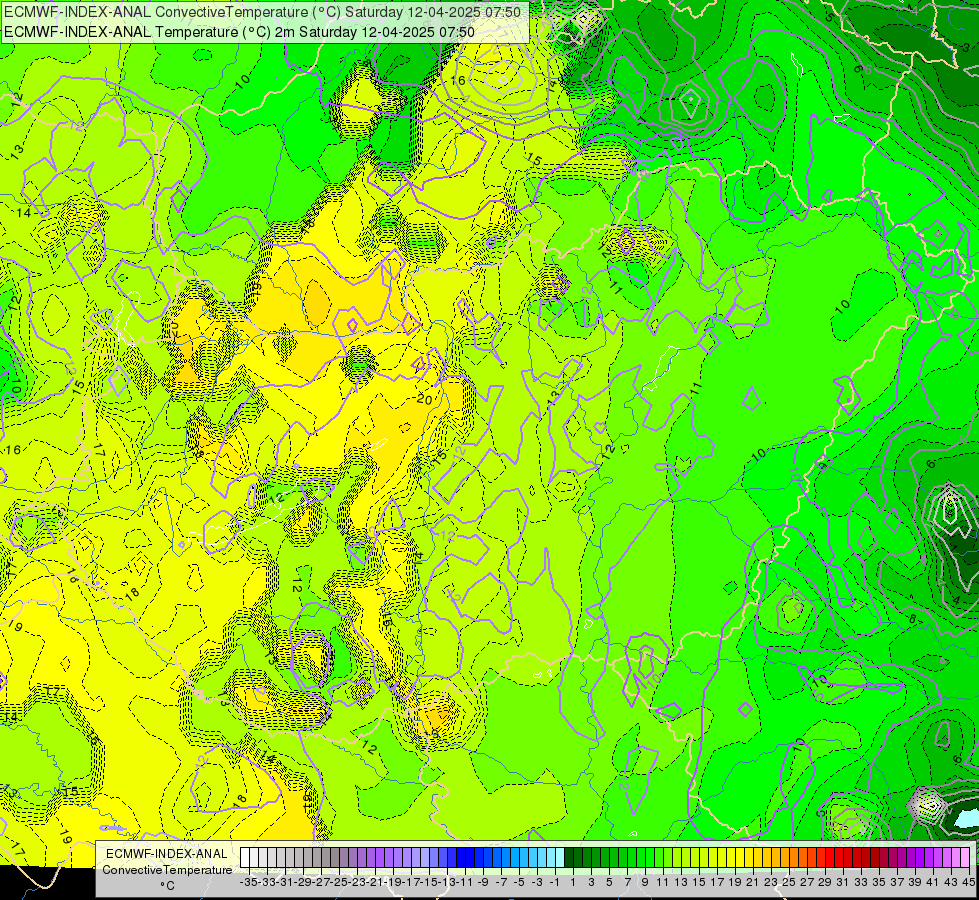This screenshot has height=900, width=979.
Task: Click the legend value -25
Action: (x=339, y=882)
